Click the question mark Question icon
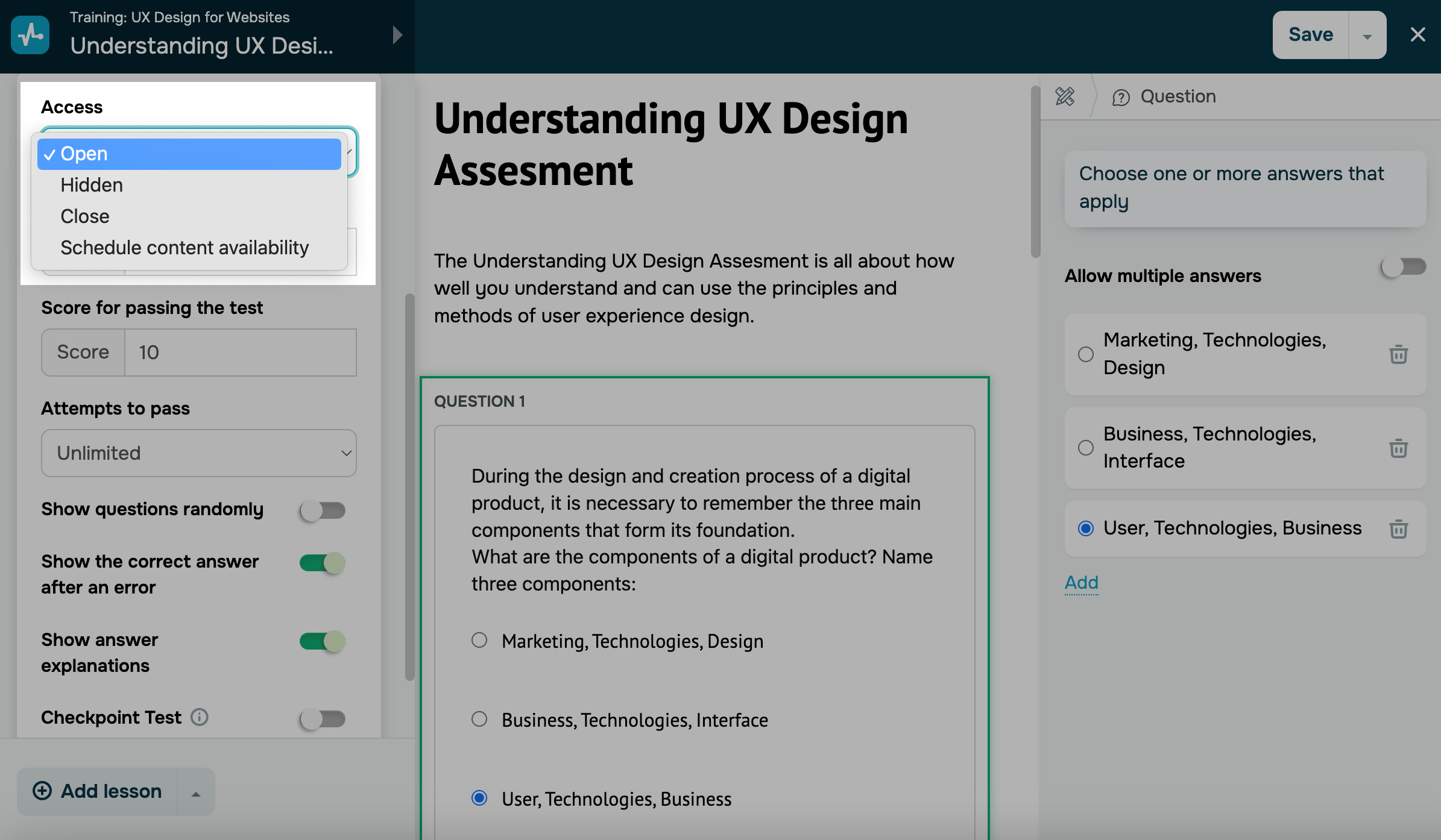The height and width of the screenshot is (840, 1441). [1121, 97]
